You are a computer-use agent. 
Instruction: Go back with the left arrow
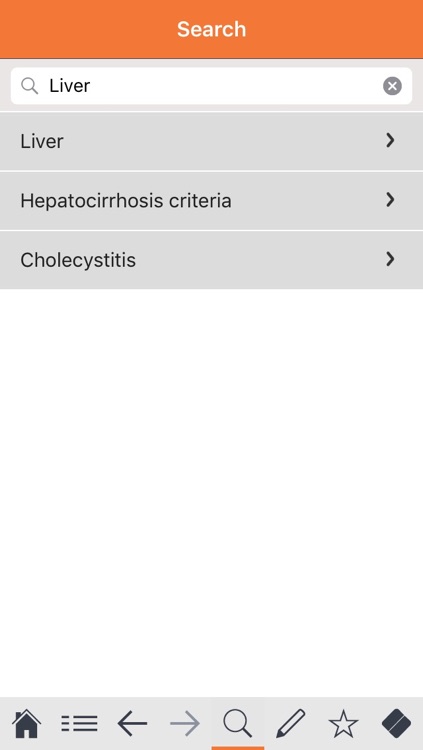tap(132, 723)
